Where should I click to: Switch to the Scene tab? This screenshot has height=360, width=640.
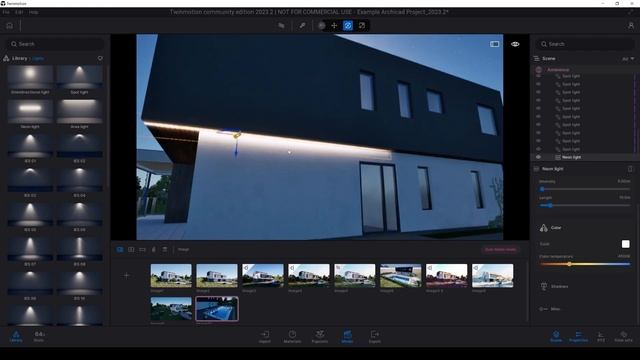pos(556,337)
